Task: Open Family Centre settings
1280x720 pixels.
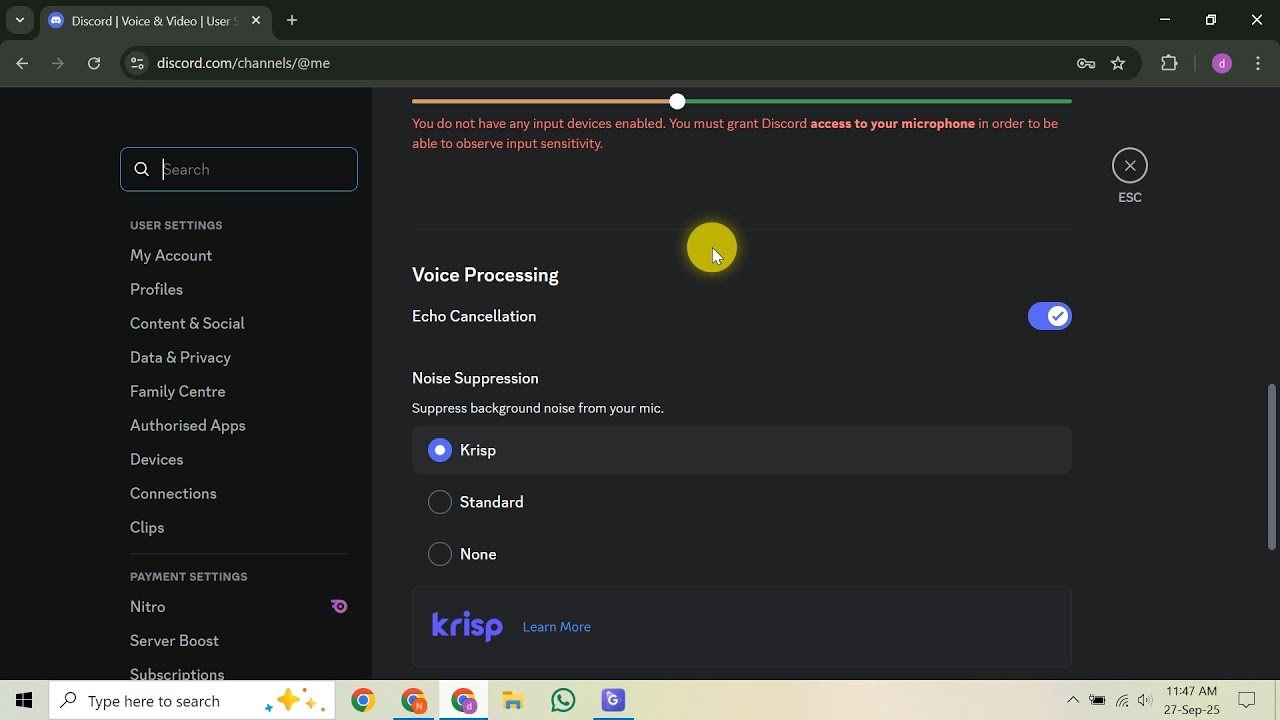Action: click(x=178, y=392)
